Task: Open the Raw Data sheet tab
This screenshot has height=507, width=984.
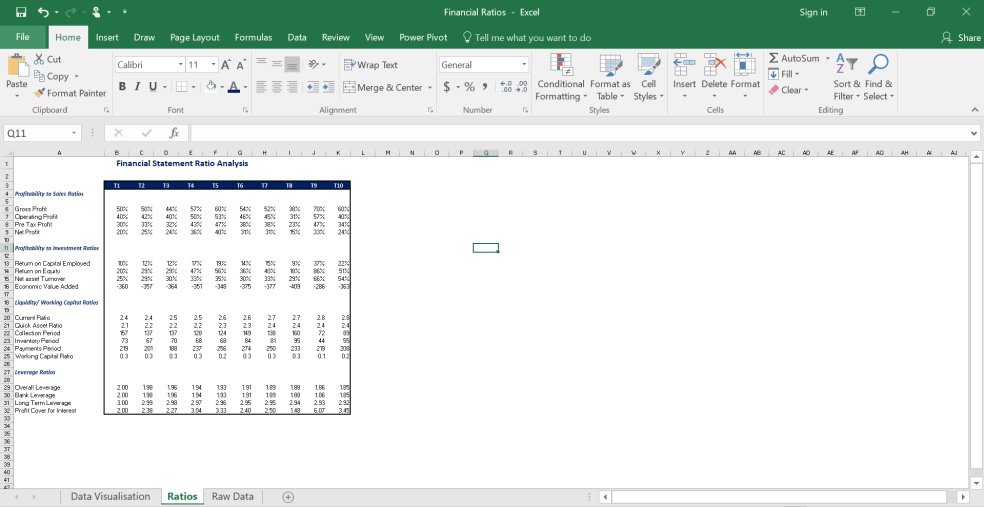Action: [232, 496]
